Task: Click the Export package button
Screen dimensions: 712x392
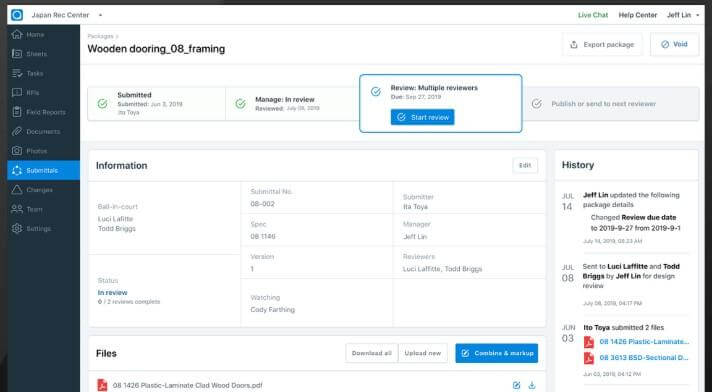Action: click(603, 45)
